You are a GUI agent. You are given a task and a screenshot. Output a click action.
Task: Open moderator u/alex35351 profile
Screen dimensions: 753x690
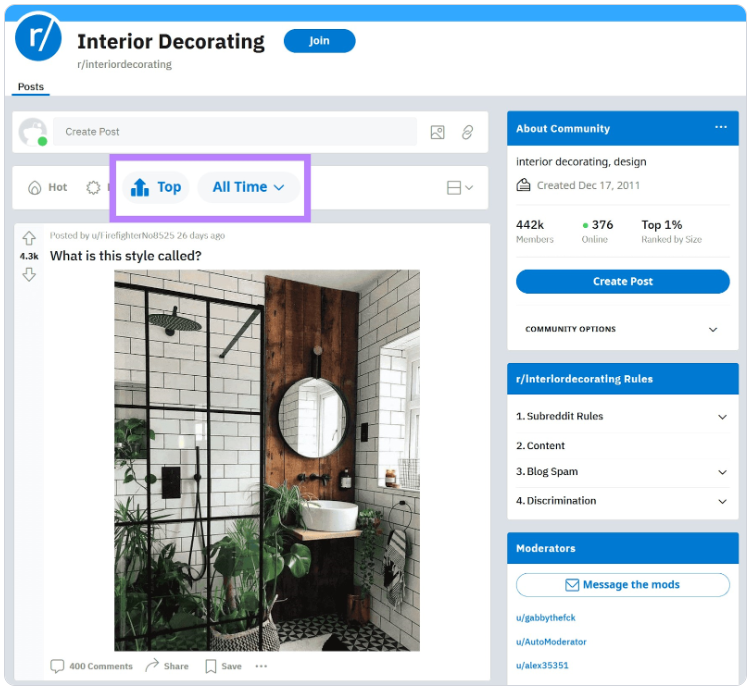542,666
